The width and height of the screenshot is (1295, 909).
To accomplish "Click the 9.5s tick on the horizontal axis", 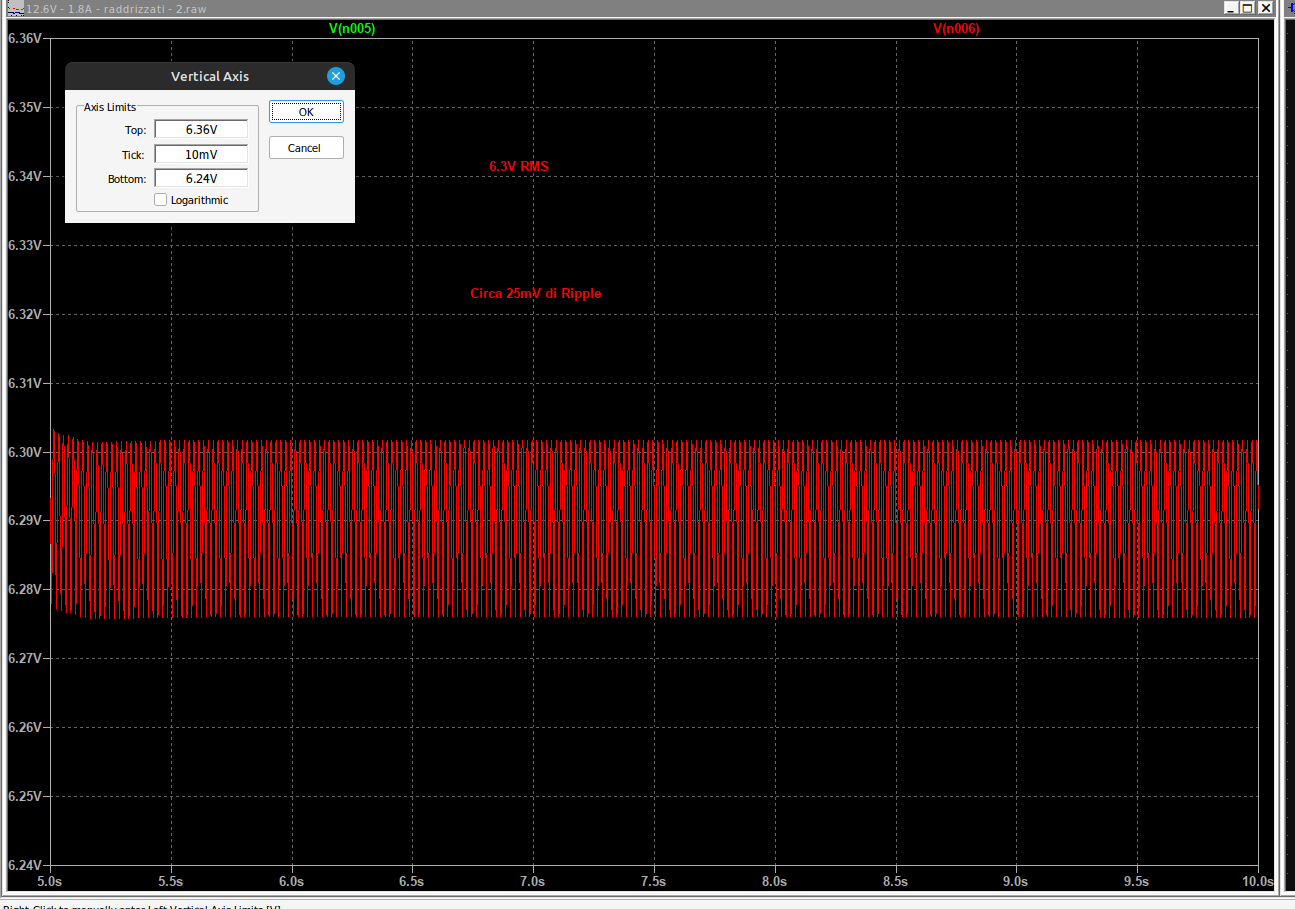I will pos(1137,882).
